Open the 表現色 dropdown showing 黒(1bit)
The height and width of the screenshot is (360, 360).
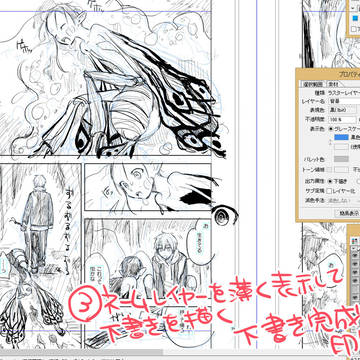342,110
